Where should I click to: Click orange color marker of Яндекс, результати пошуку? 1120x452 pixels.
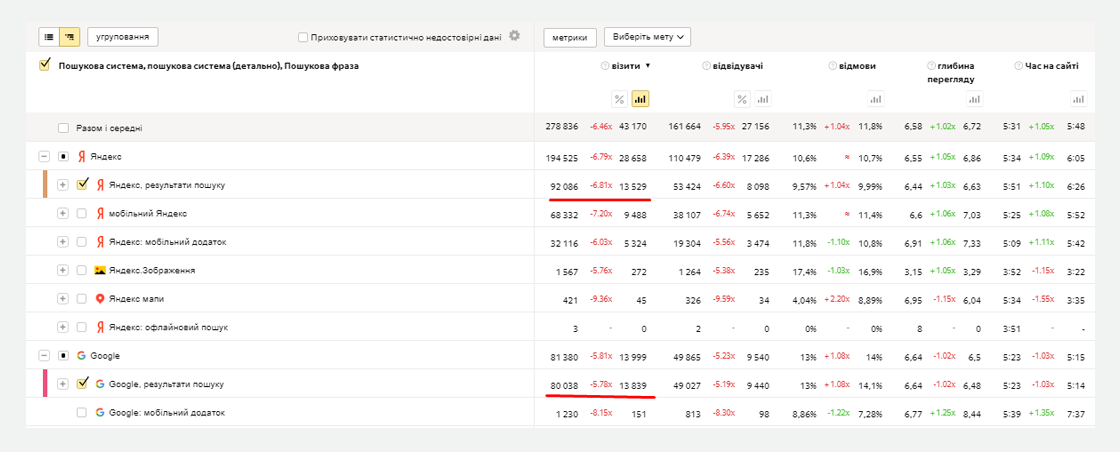click(x=45, y=184)
